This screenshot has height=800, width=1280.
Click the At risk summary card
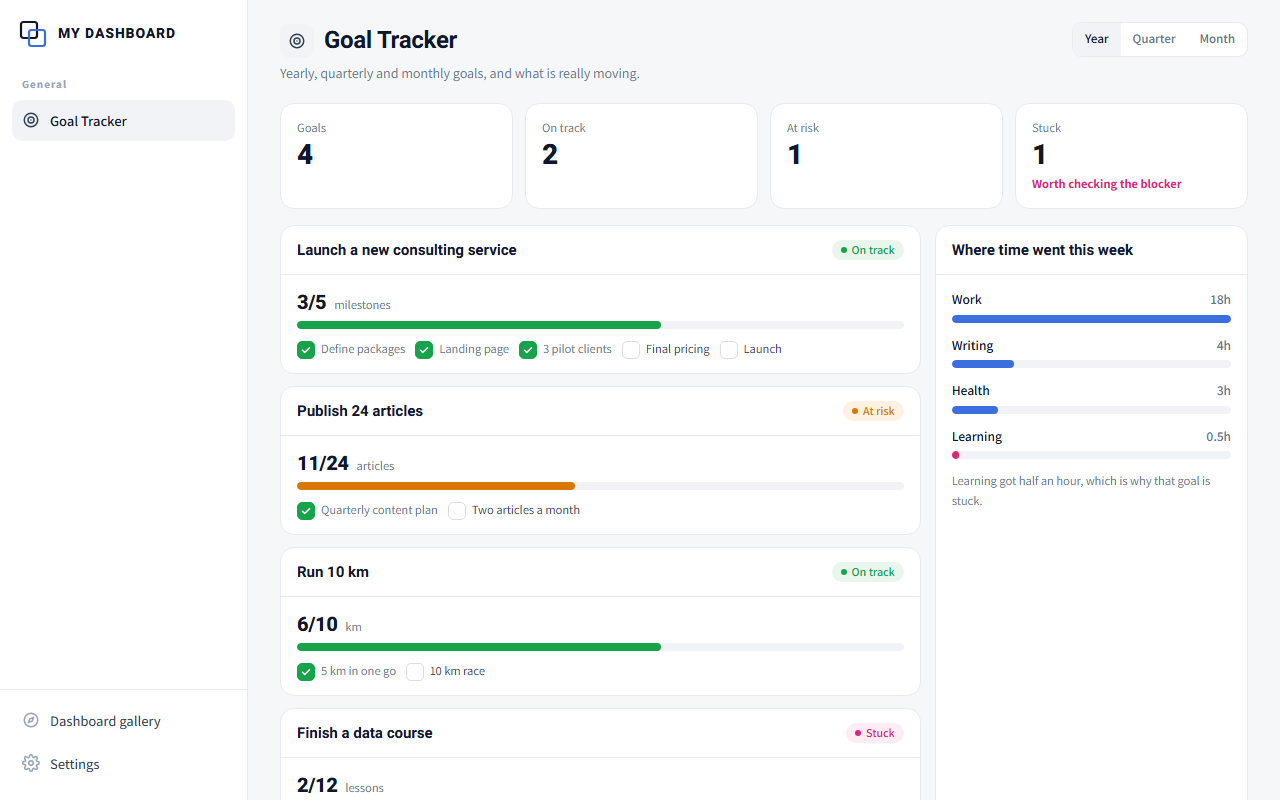(886, 156)
